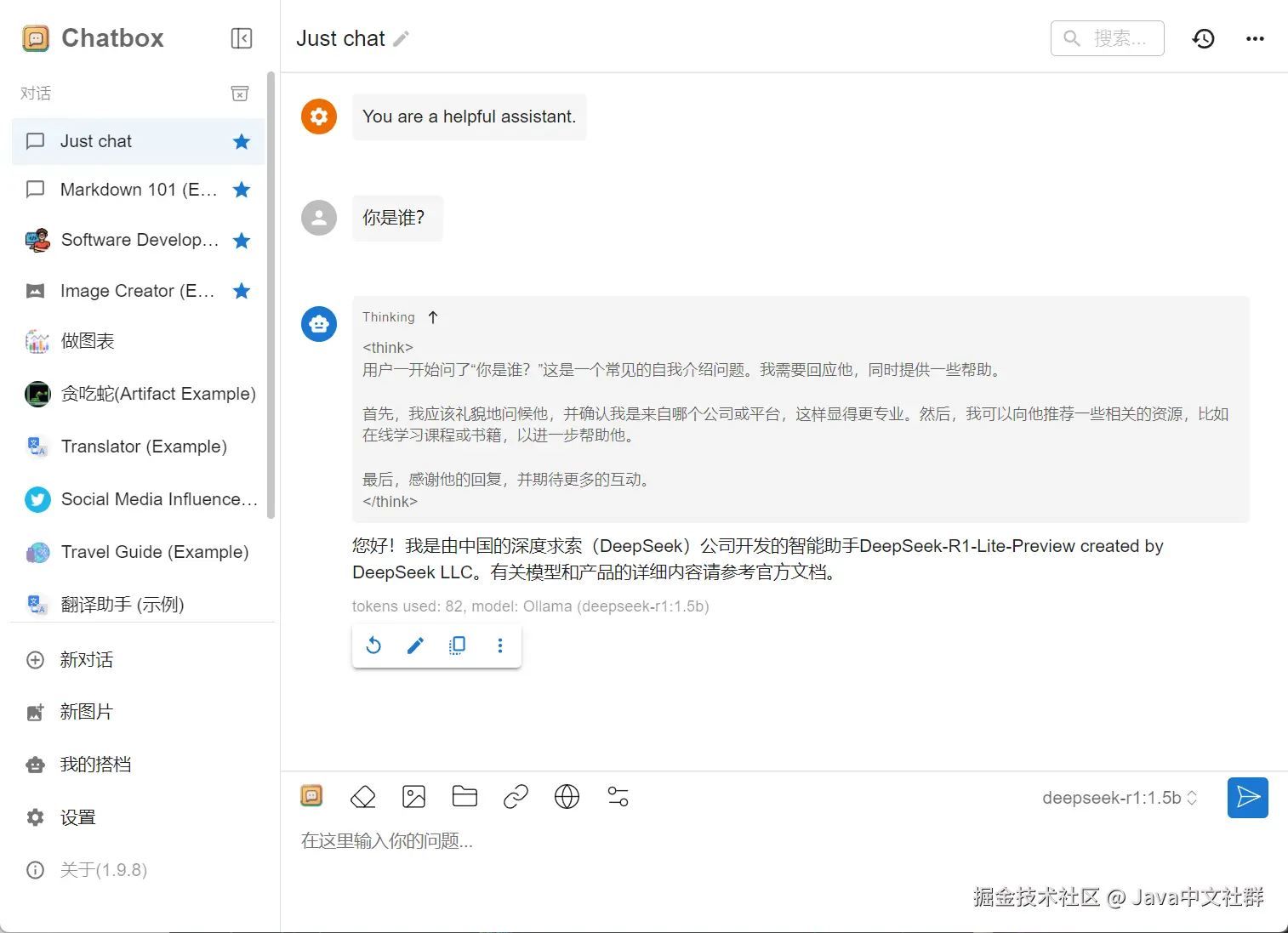Screen dimensions: 1288x933
Task: Toggle web browsing with the globe icon
Action: (567, 797)
